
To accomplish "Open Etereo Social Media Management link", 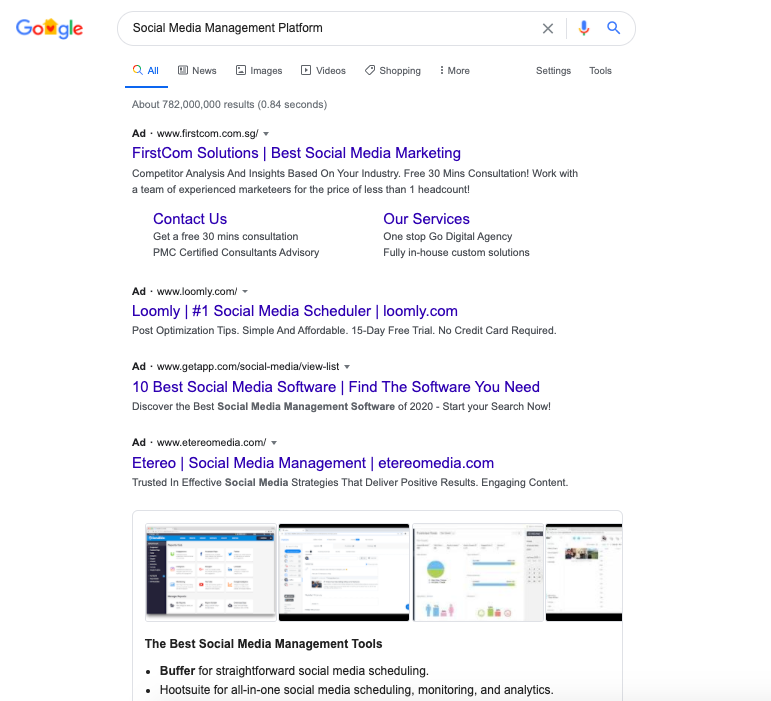I will point(313,463).
